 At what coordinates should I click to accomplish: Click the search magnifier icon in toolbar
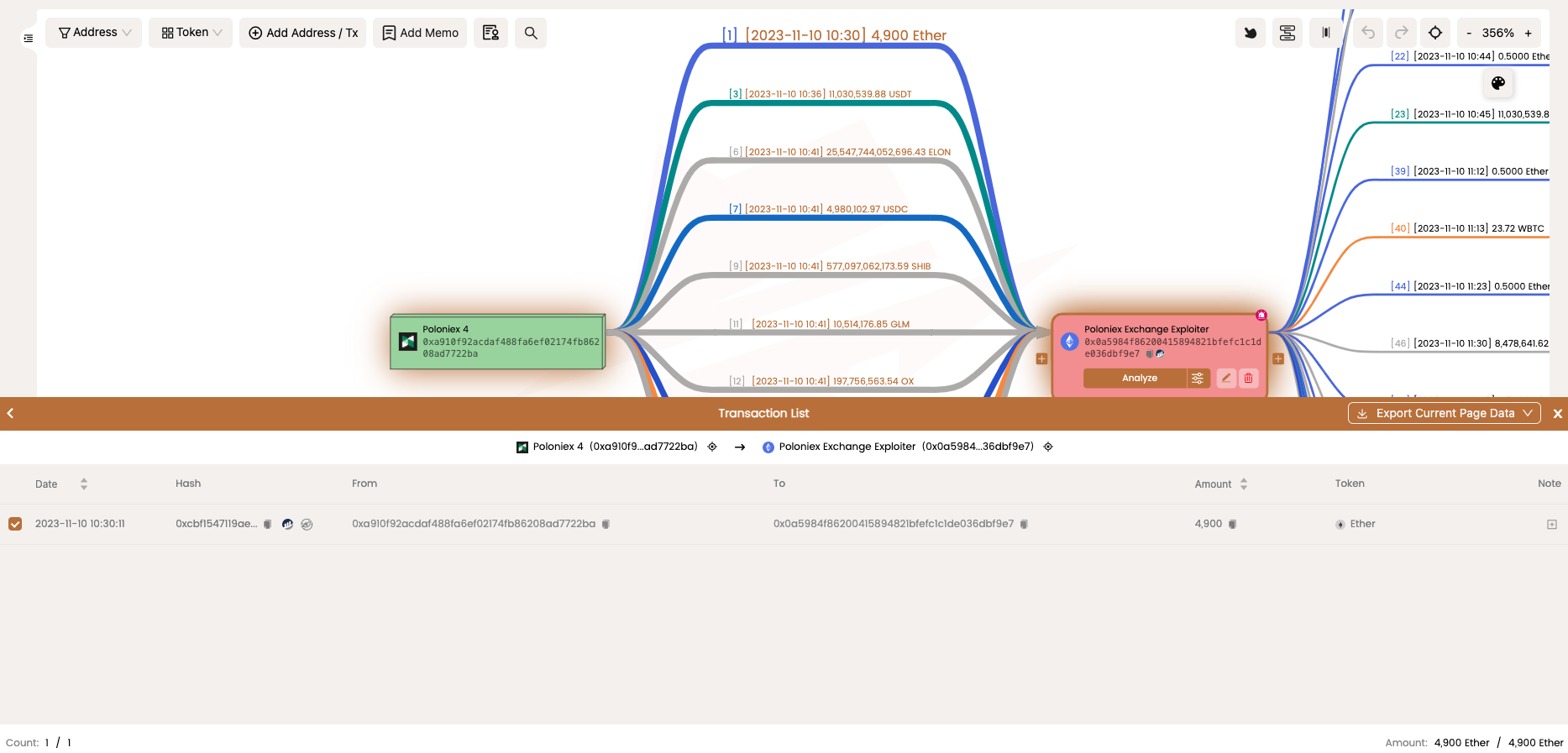[530, 33]
